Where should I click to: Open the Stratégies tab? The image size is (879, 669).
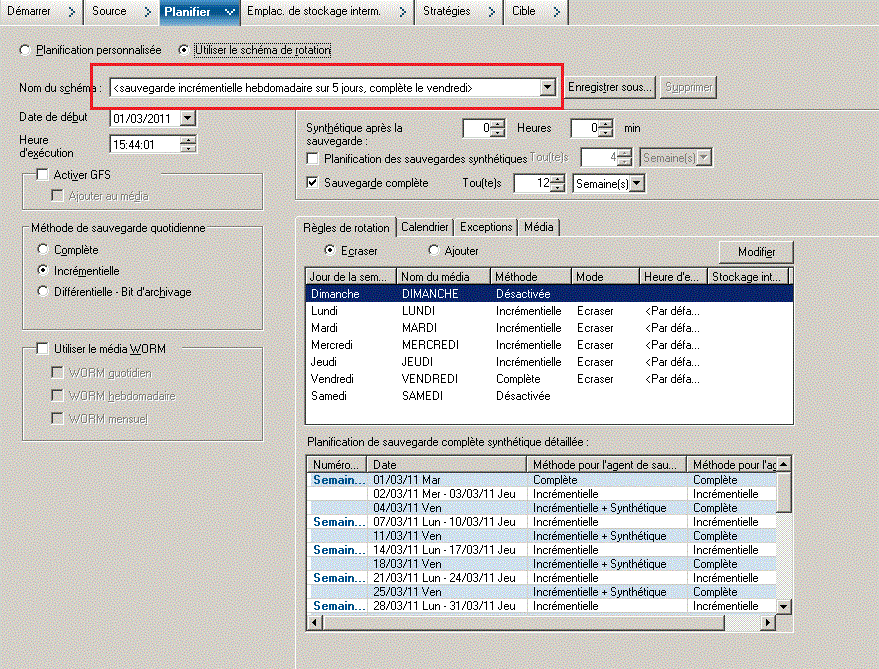pos(446,11)
